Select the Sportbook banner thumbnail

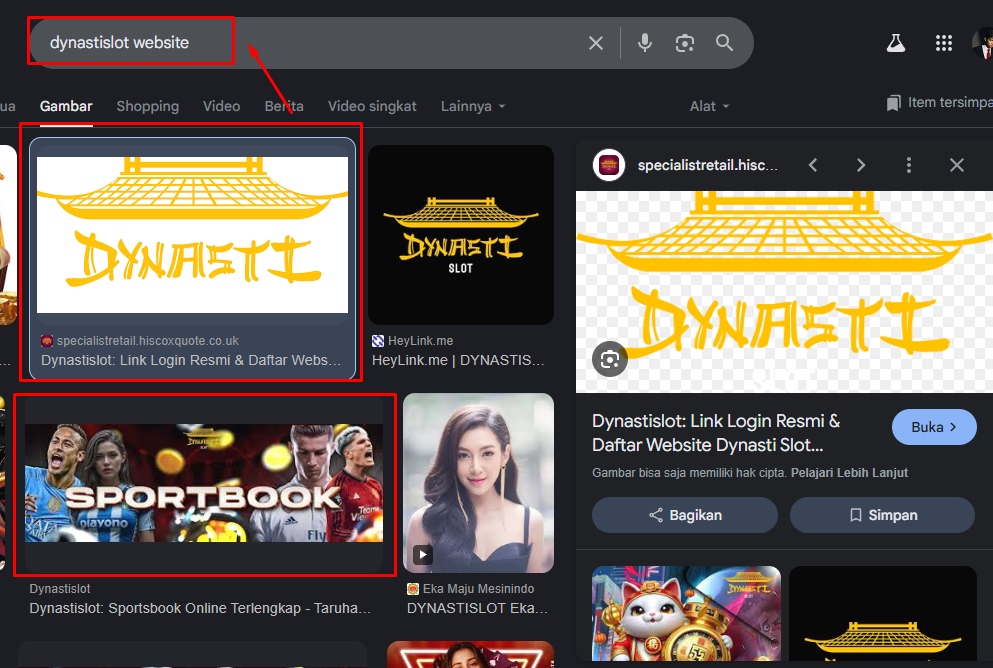204,483
